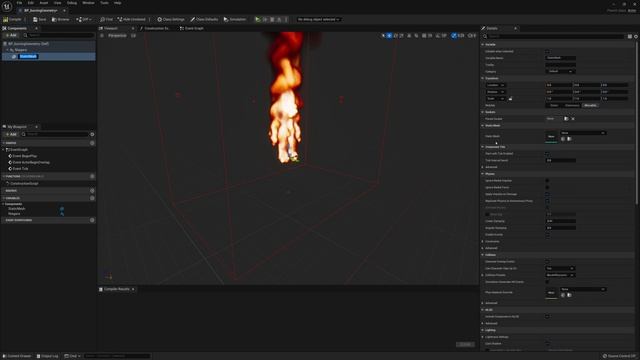Focus the My Blueprint search field
The height and width of the screenshot is (360, 640).
coord(55,134)
